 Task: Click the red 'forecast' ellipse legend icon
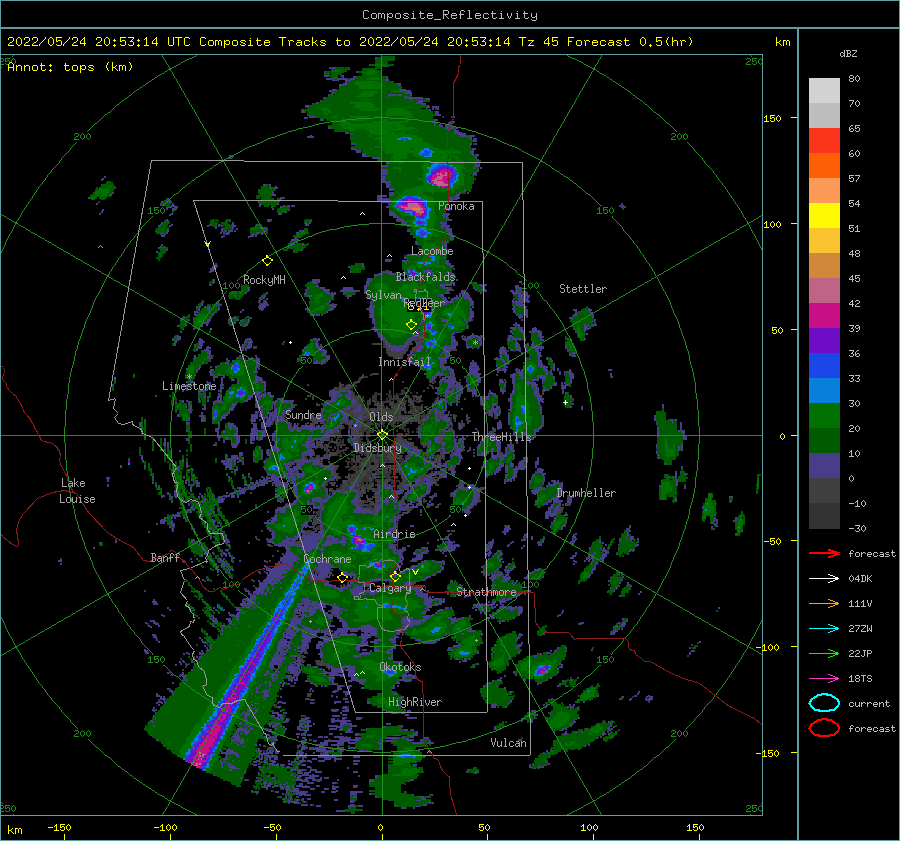click(x=824, y=728)
